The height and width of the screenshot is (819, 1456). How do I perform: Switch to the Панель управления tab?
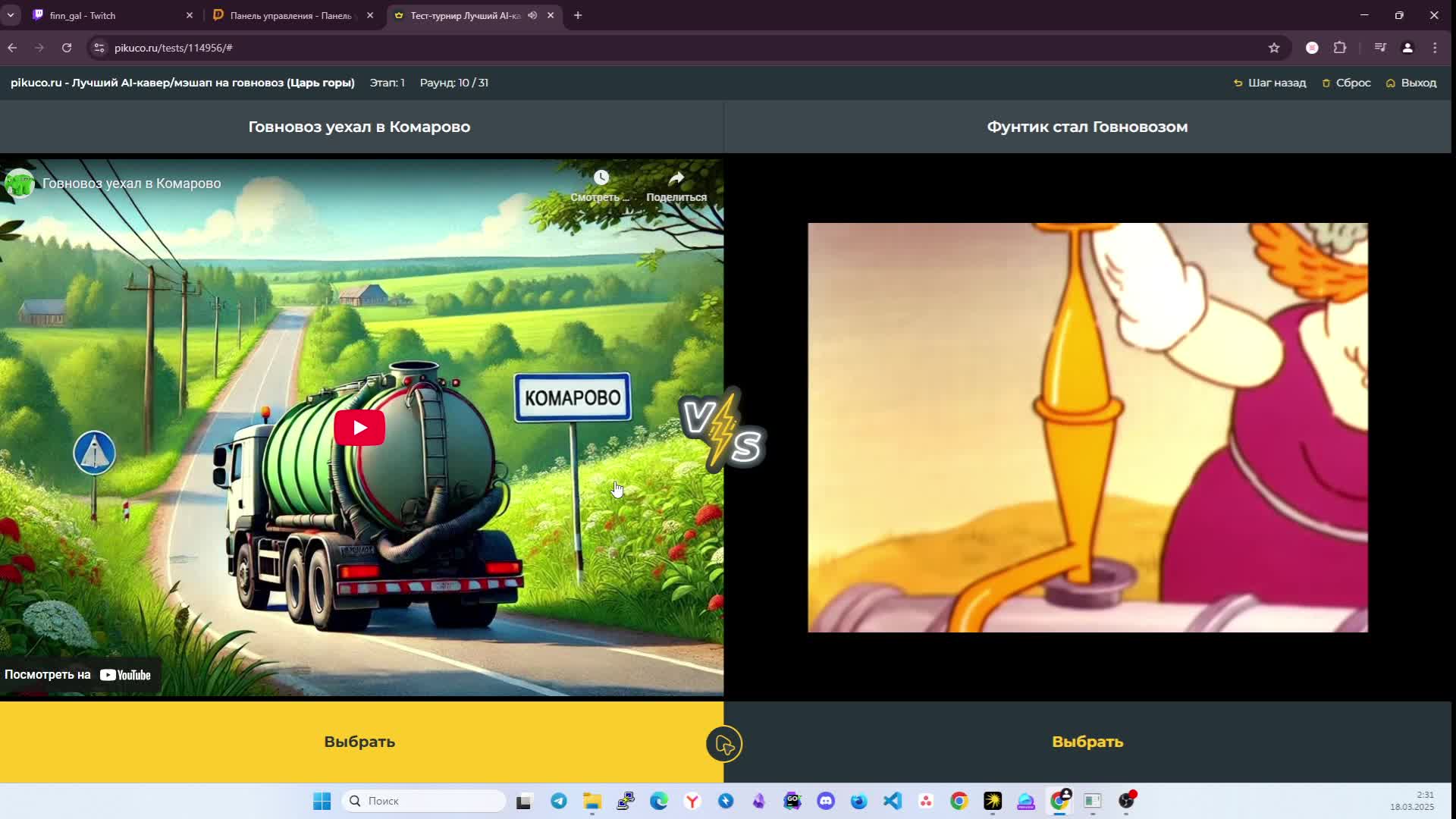pyautogui.click(x=290, y=15)
